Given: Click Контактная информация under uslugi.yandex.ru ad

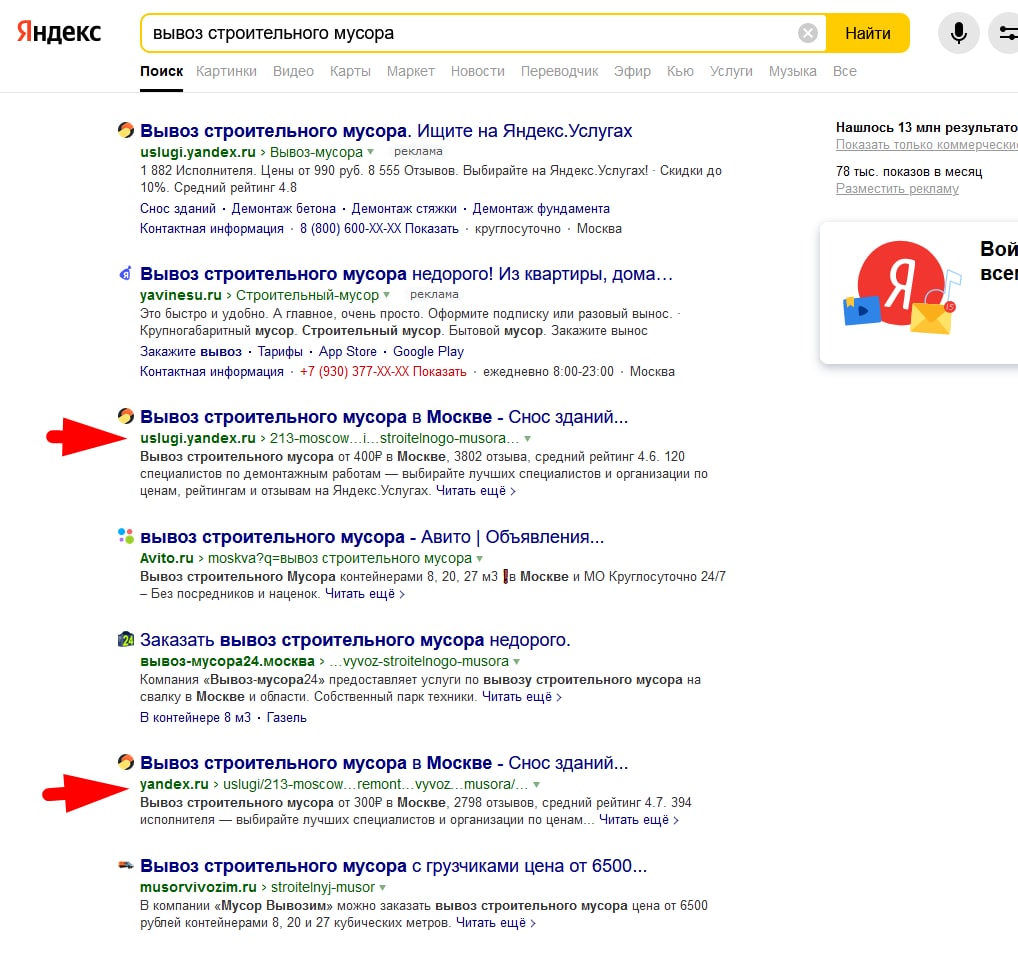Looking at the screenshot, I should pyautogui.click(x=212, y=228).
